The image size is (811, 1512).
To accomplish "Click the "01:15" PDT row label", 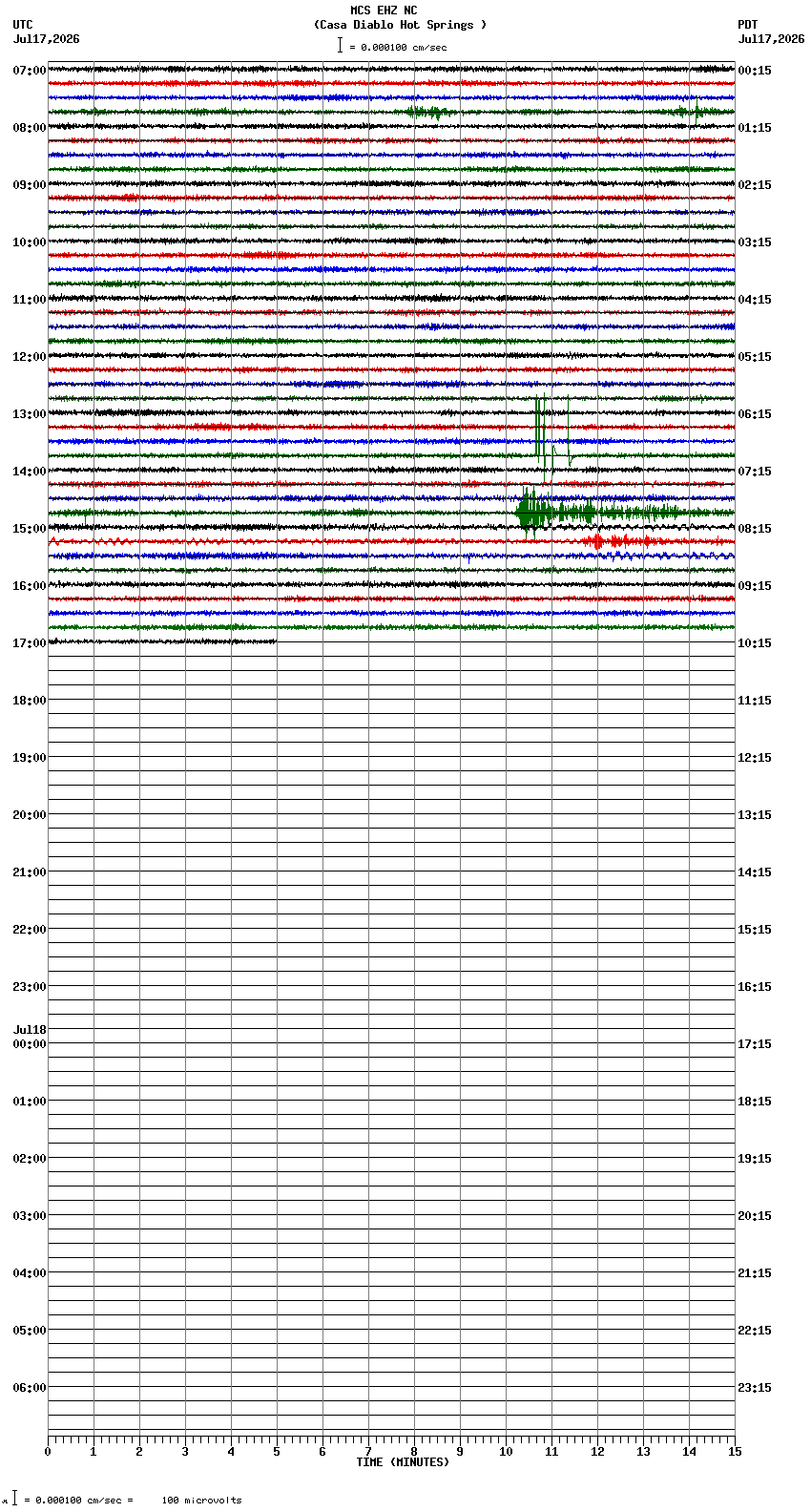I will pos(755,128).
